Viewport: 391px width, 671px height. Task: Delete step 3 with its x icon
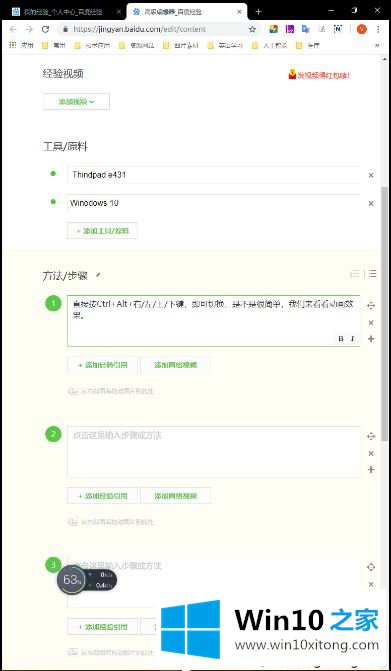tap(371, 584)
